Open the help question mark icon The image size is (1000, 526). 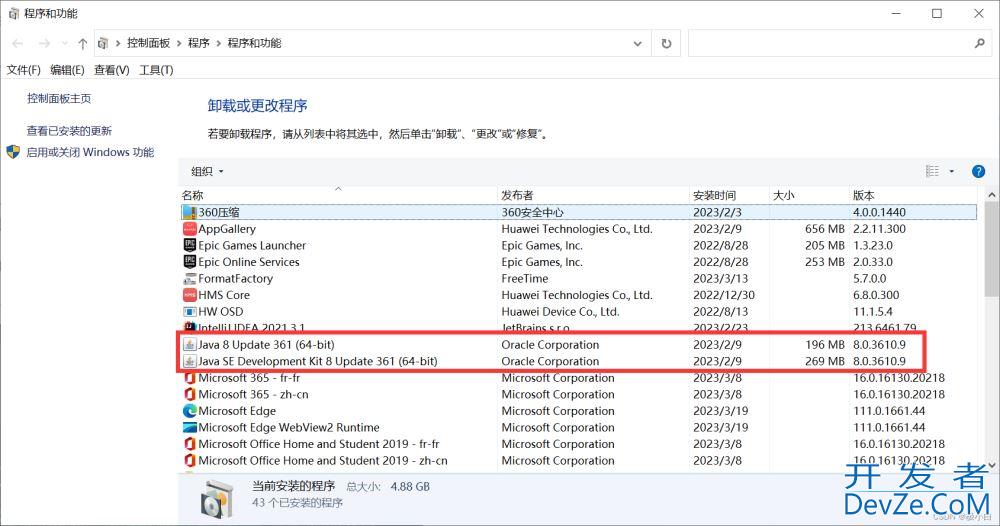tap(978, 172)
